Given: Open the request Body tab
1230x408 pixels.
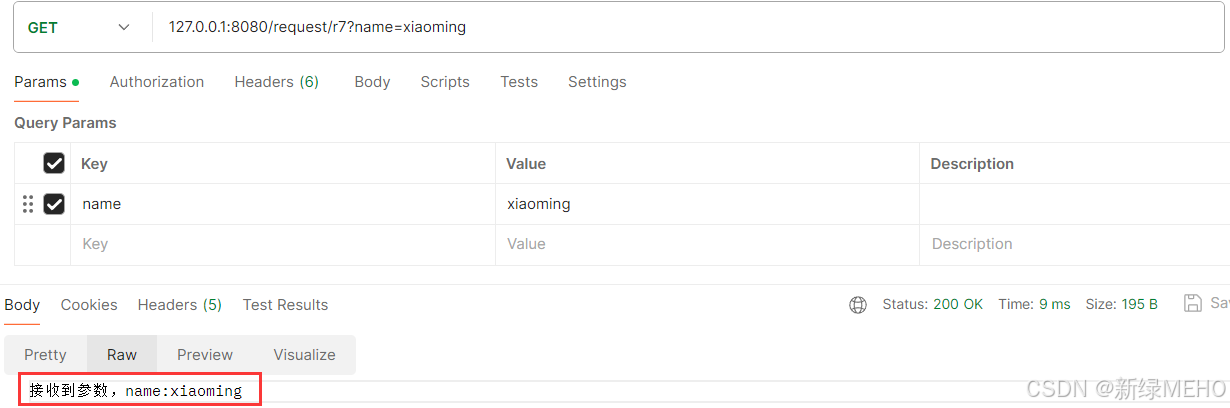Looking at the screenshot, I should click(372, 82).
